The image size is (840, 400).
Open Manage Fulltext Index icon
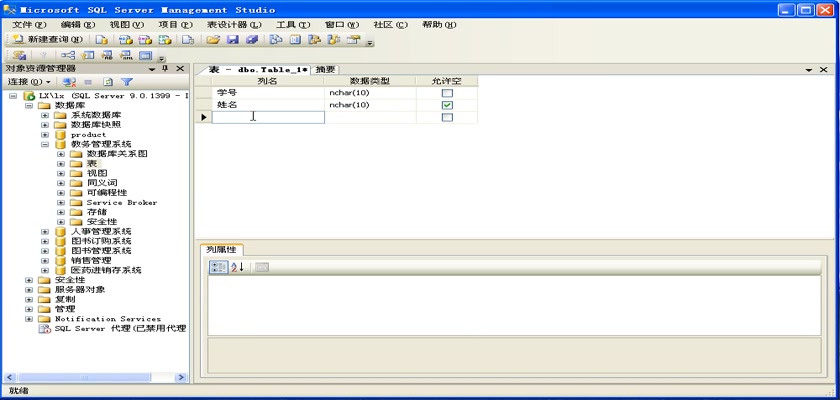(x=107, y=55)
